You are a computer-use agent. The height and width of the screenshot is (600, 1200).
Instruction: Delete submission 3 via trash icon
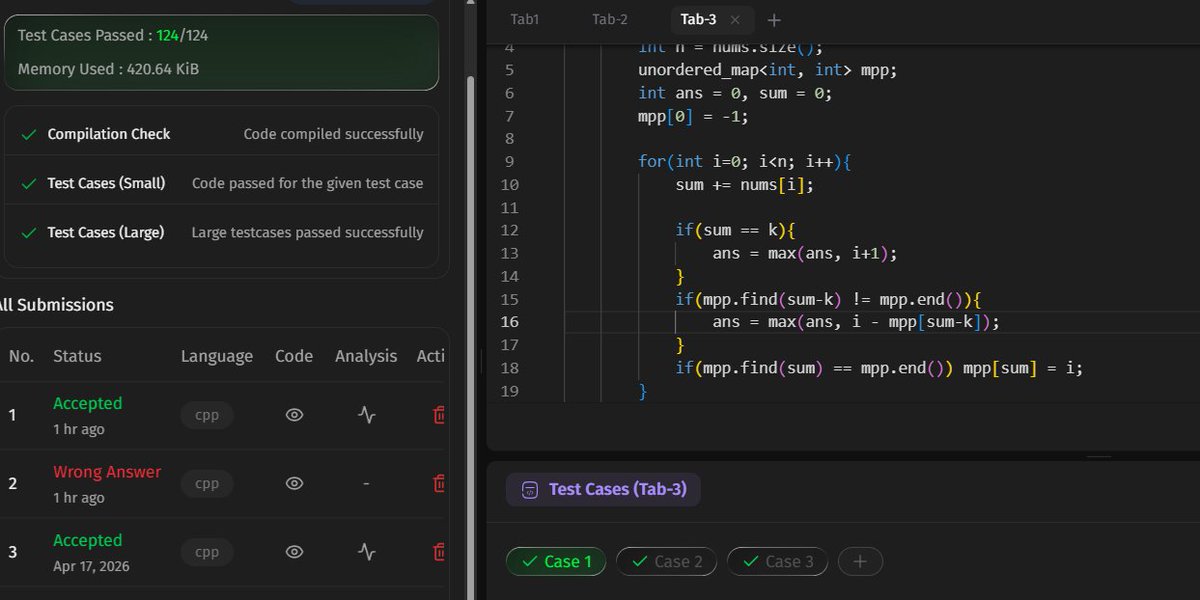coord(438,552)
